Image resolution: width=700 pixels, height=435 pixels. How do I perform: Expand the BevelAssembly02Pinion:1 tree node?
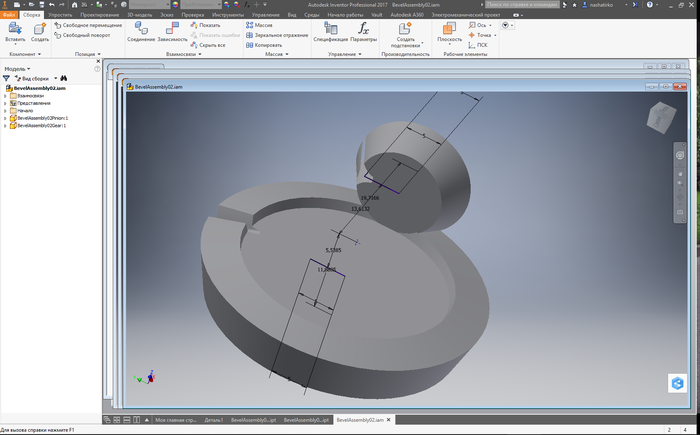click(x=5, y=118)
